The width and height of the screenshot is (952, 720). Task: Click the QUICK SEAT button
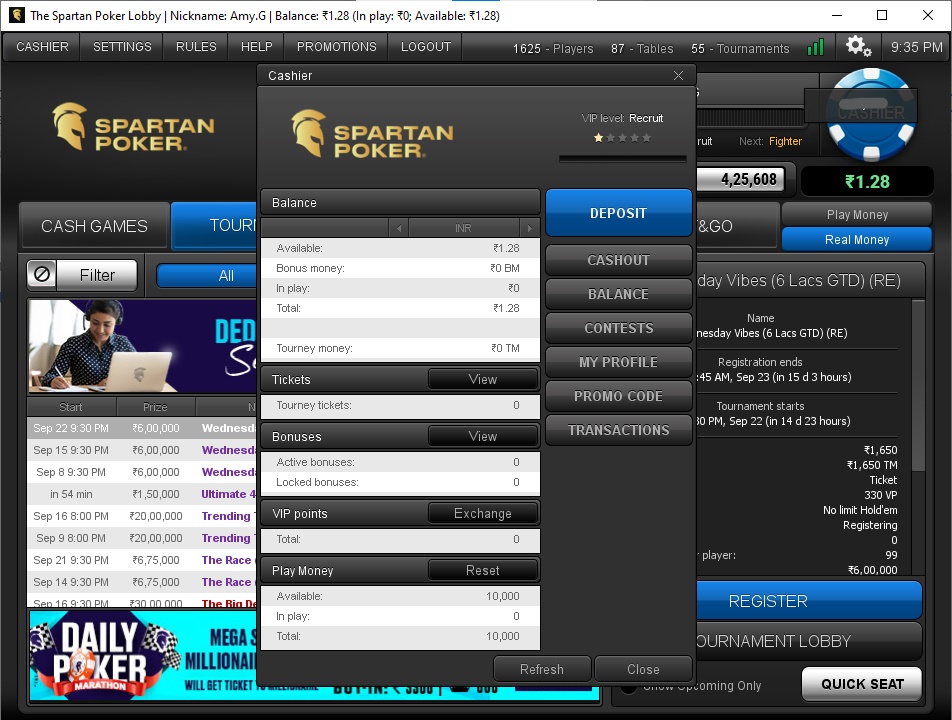coord(862,684)
